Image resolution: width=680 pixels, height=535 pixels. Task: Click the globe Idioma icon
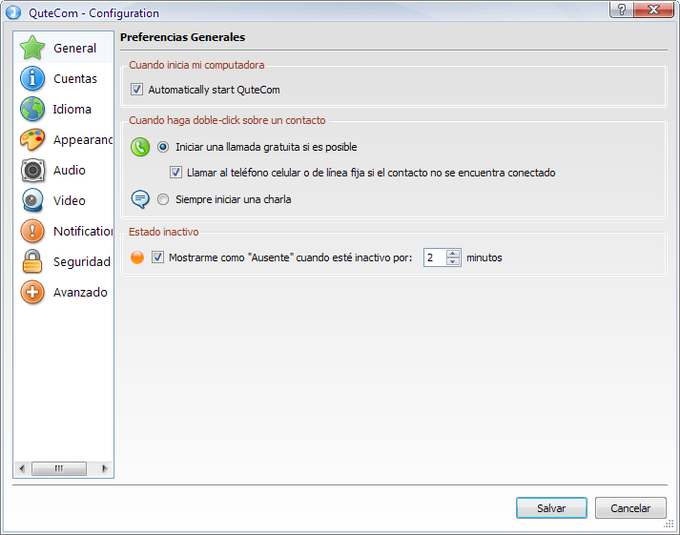(x=32, y=109)
